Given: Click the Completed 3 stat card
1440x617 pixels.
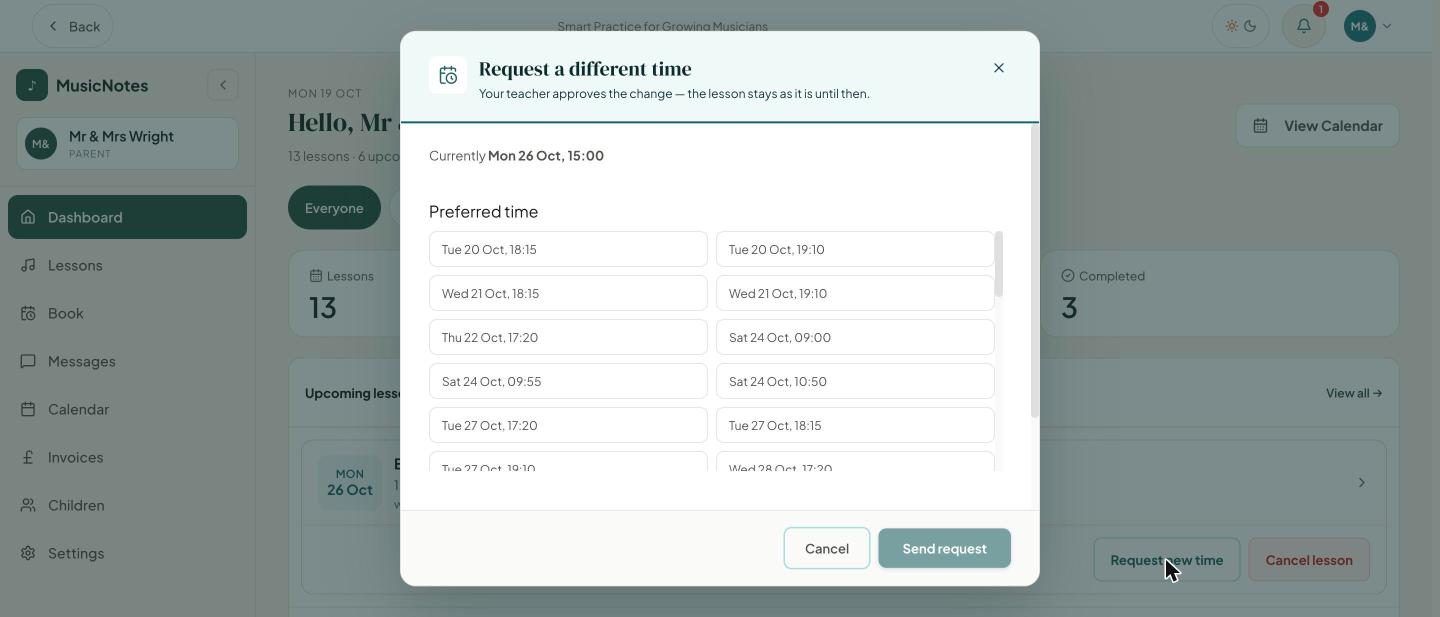Looking at the screenshot, I should (x=1219, y=293).
